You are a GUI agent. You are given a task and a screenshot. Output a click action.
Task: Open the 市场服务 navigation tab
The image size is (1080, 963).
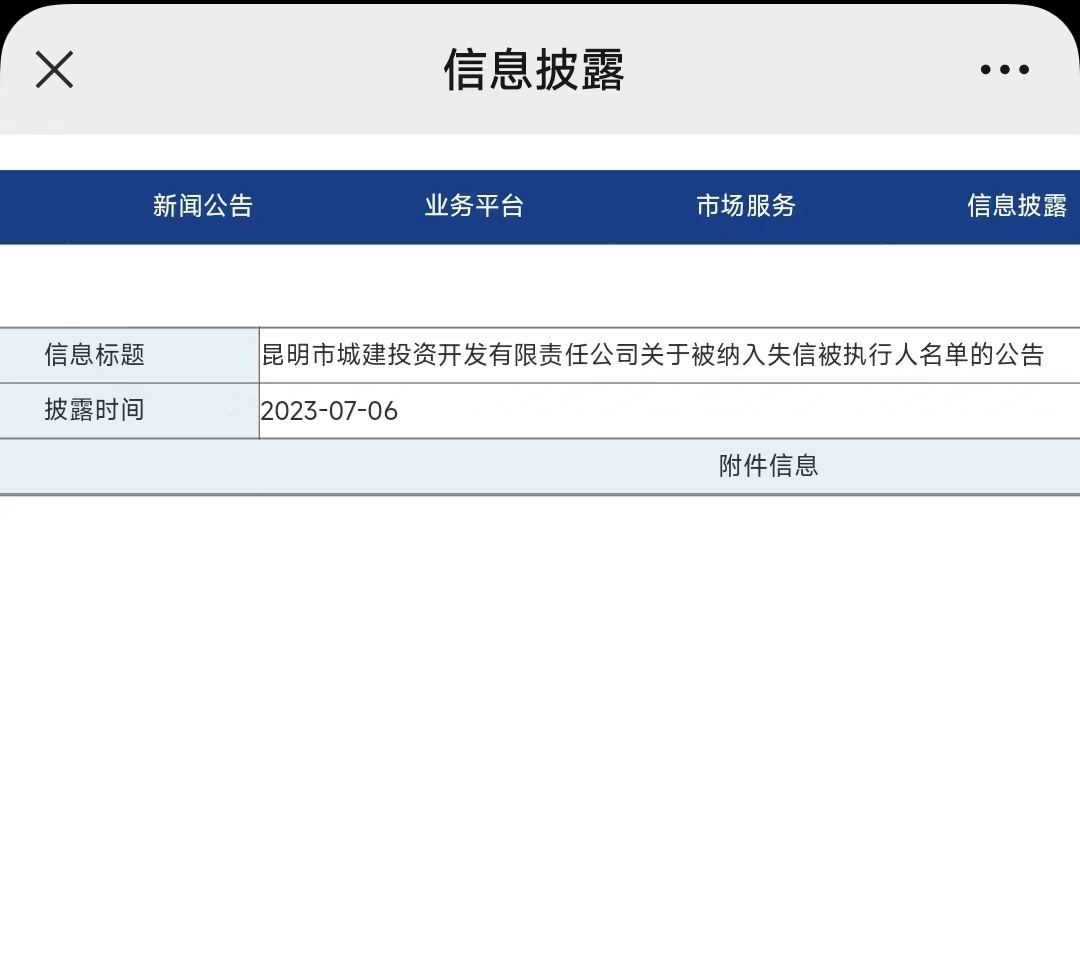coord(746,205)
